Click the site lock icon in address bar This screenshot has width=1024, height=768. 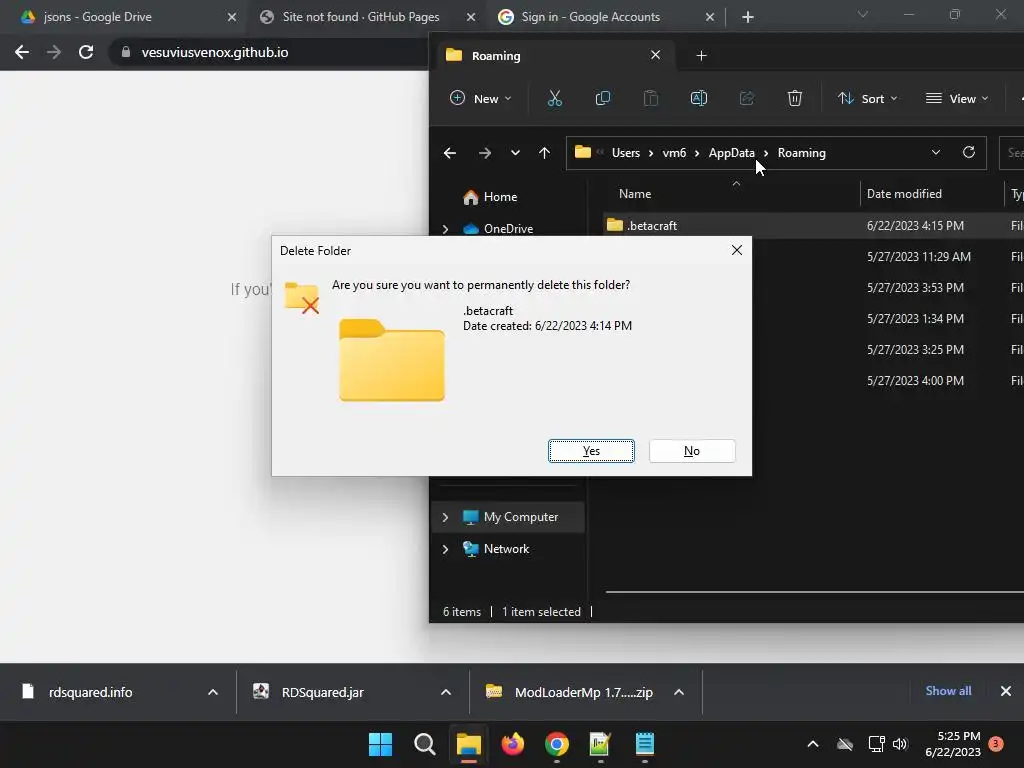[126, 52]
